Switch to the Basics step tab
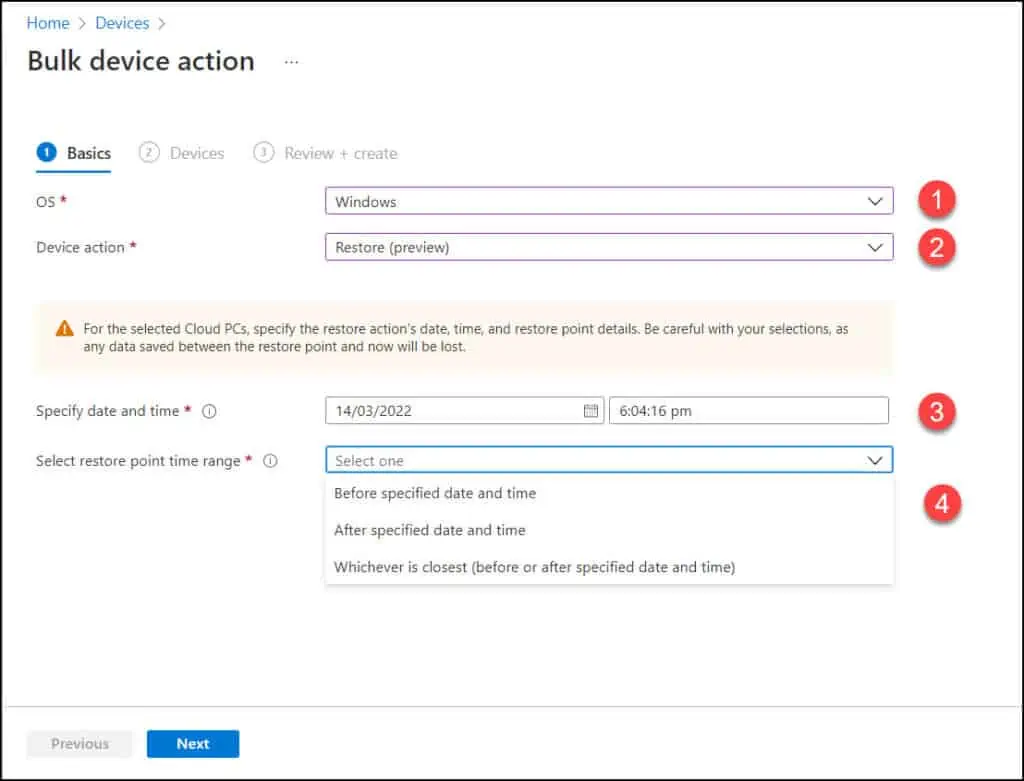The image size is (1024, 781). [74, 153]
